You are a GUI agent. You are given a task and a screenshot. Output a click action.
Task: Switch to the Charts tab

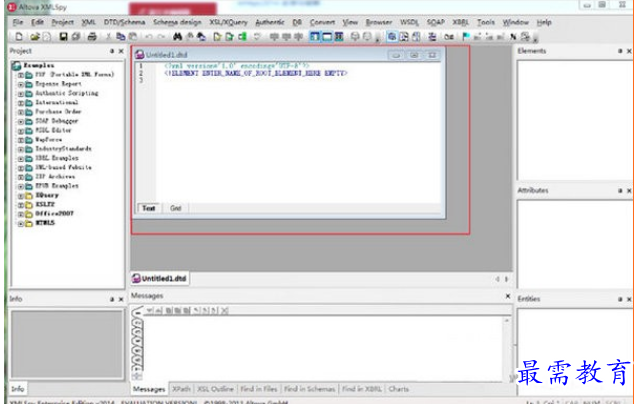pyautogui.click(x=399, y=389)
